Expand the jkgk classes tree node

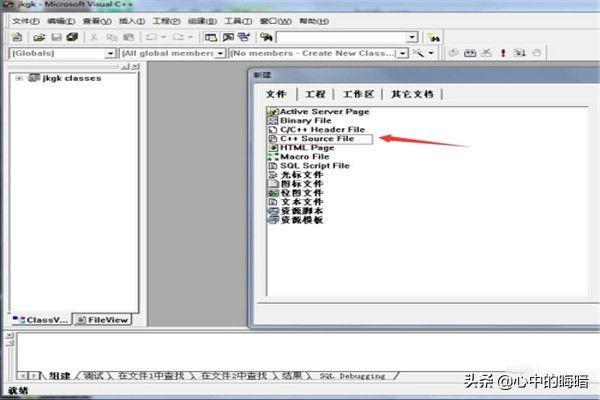click(x=19, y=78)
